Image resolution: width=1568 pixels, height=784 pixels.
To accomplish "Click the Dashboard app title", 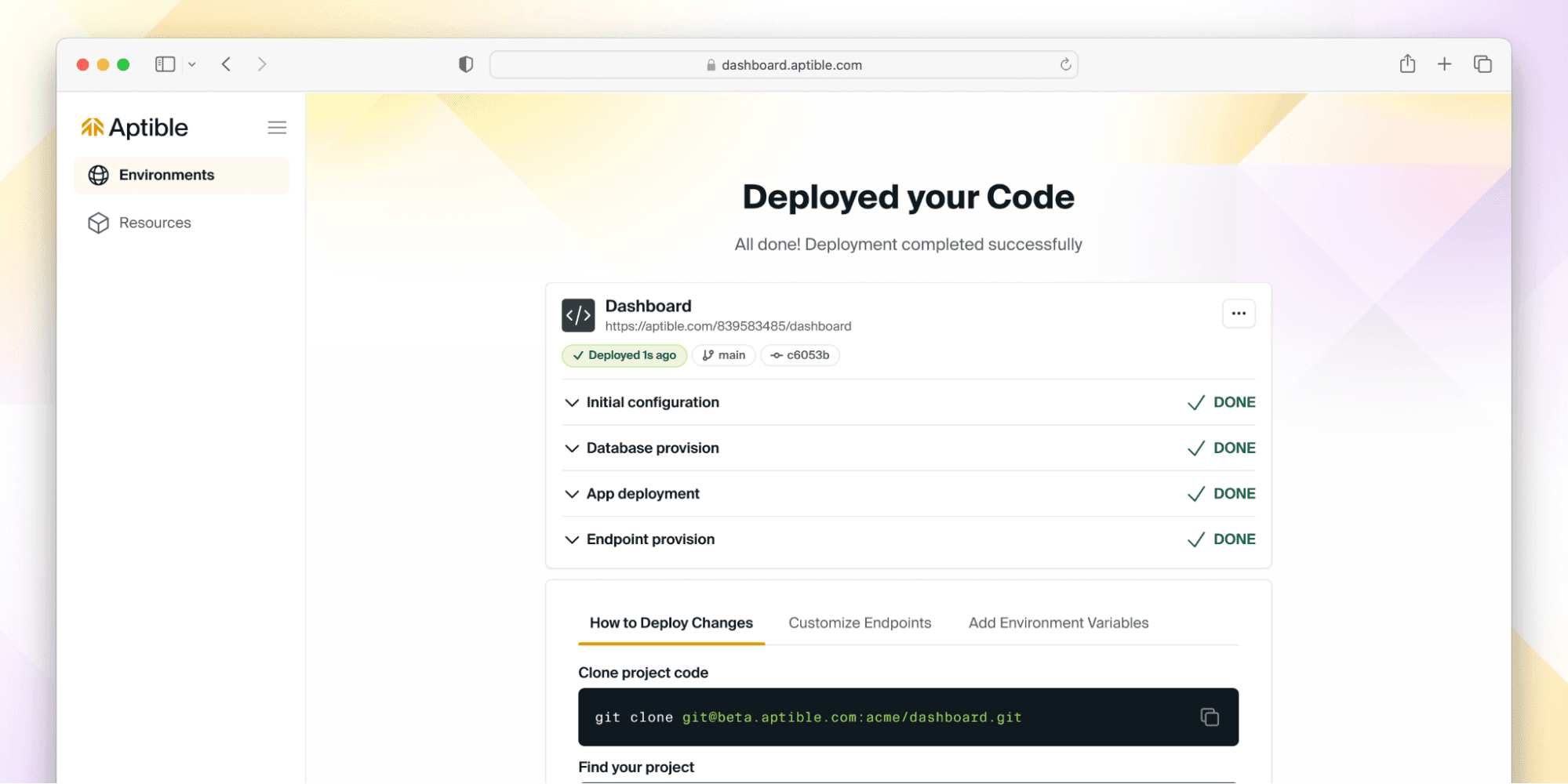I will point(648,306).
